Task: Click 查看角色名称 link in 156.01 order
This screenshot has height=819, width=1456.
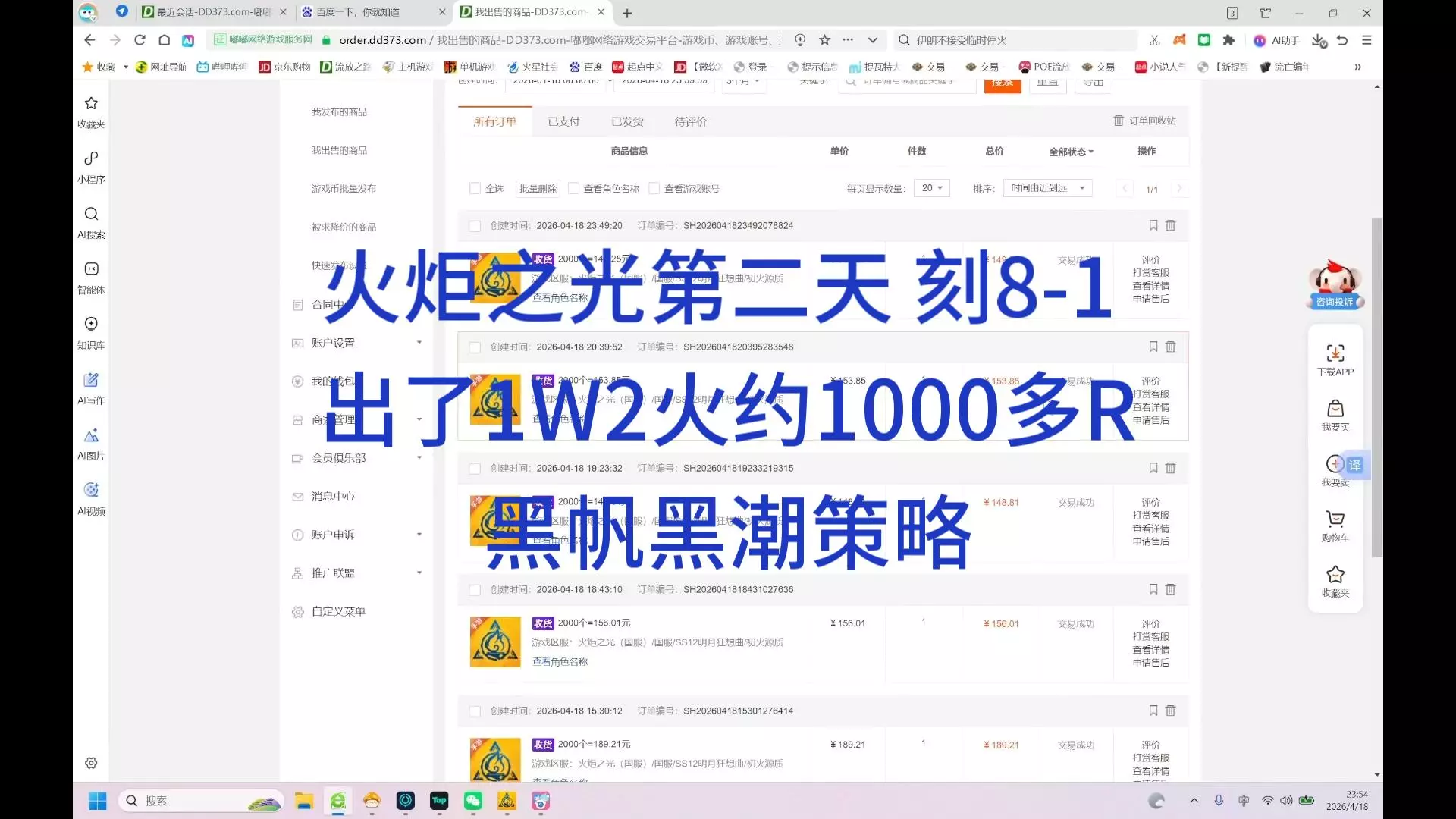Action: [560, 661]
